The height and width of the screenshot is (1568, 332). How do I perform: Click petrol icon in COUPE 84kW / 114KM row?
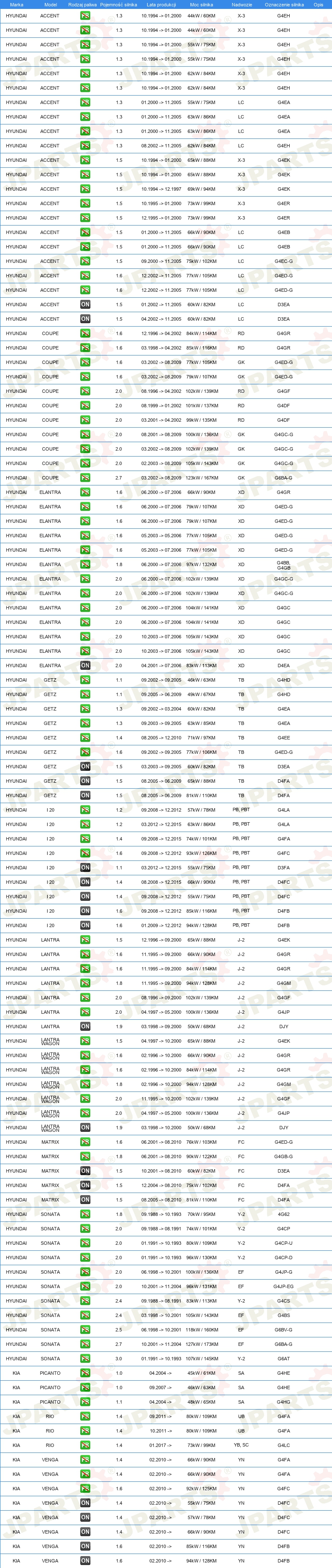coord(85,333)
